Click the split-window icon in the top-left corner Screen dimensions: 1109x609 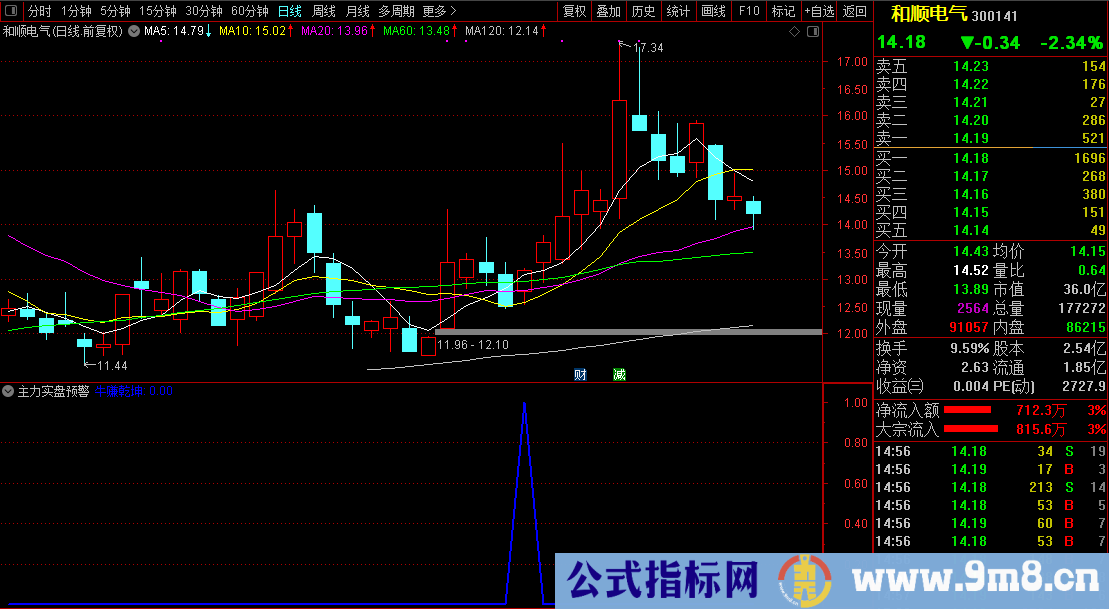10,11
